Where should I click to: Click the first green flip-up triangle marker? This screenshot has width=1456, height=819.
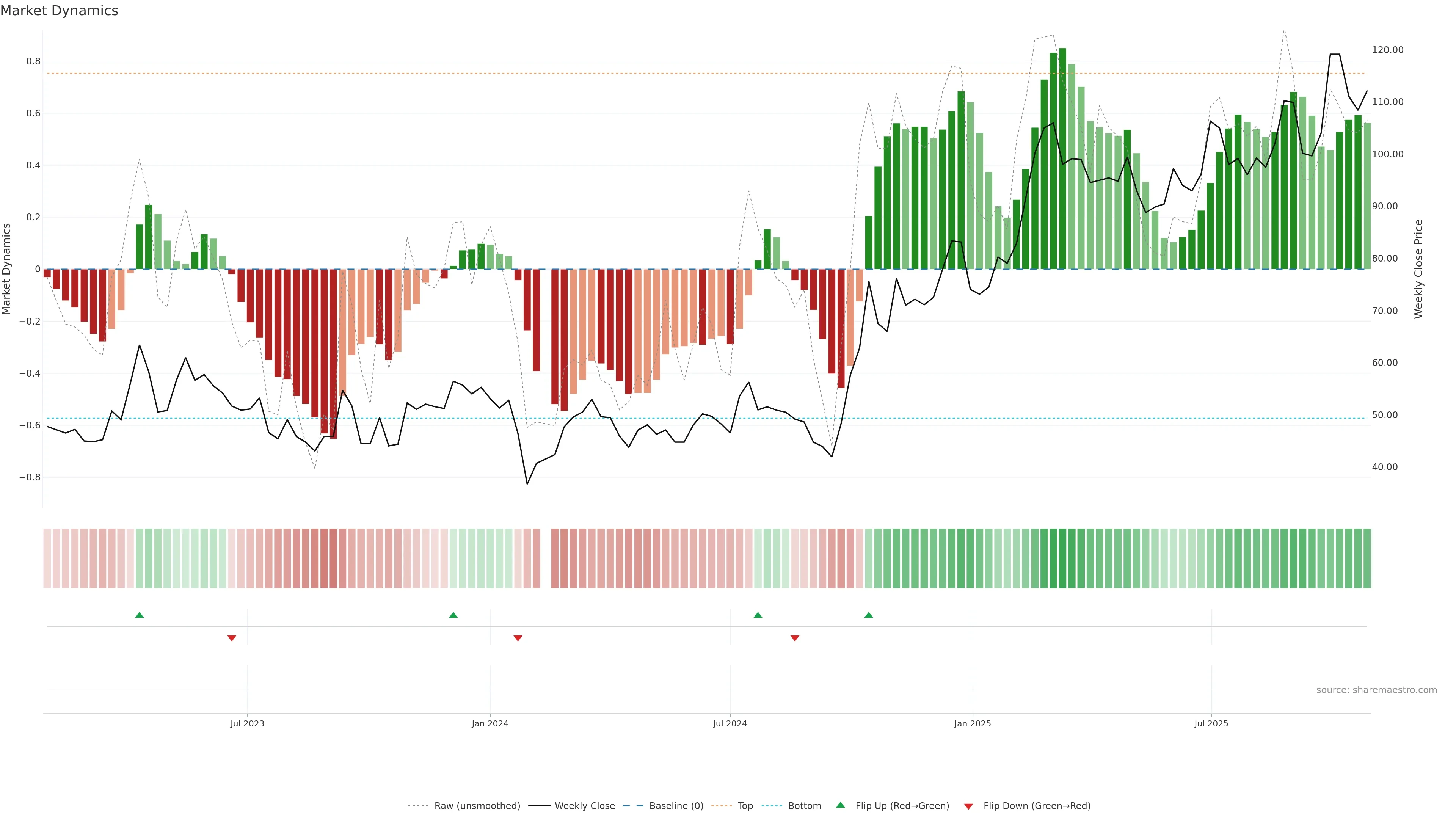140,615
